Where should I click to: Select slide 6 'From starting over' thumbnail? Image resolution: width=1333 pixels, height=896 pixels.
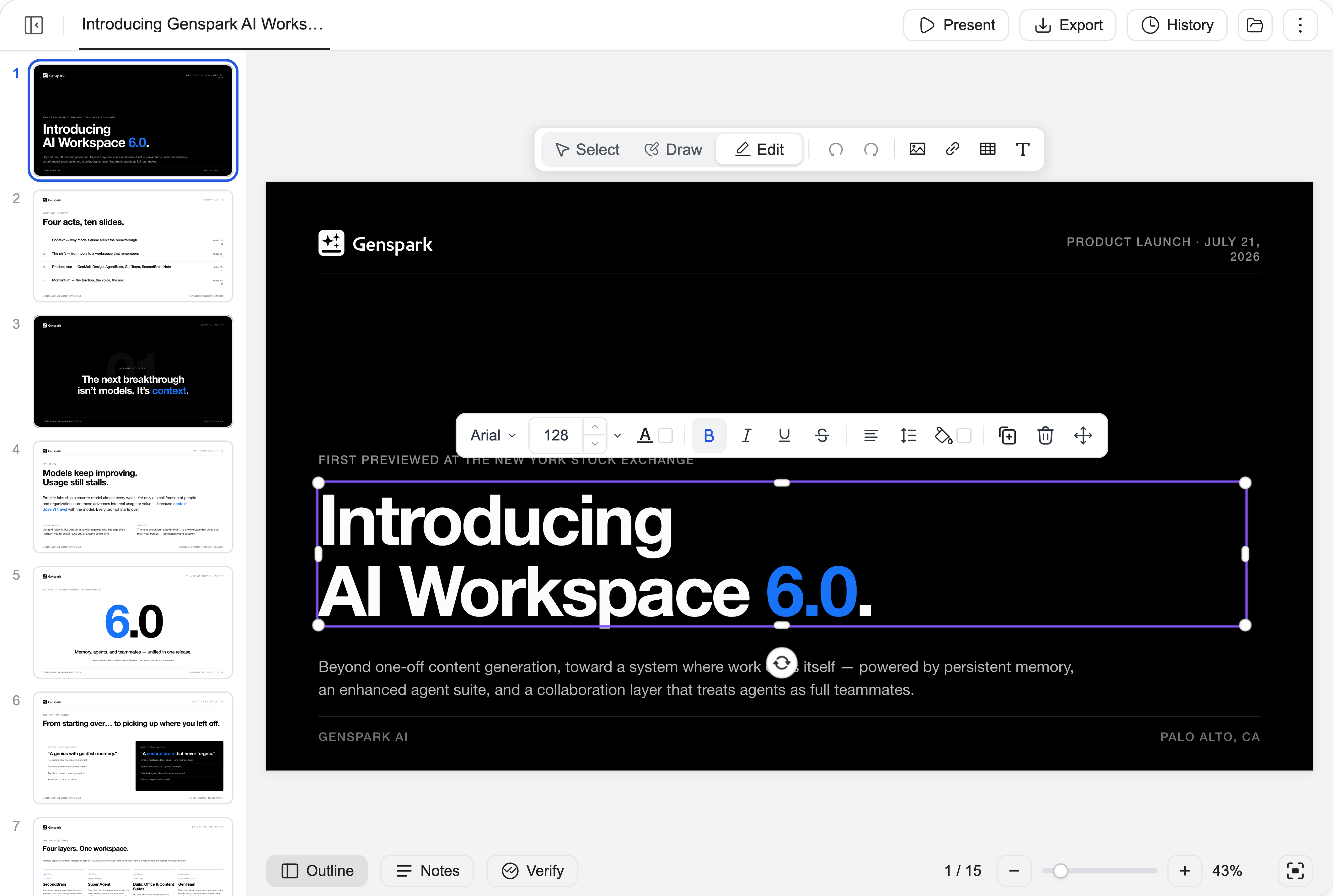pyautogui.click(x=133, y=747)
